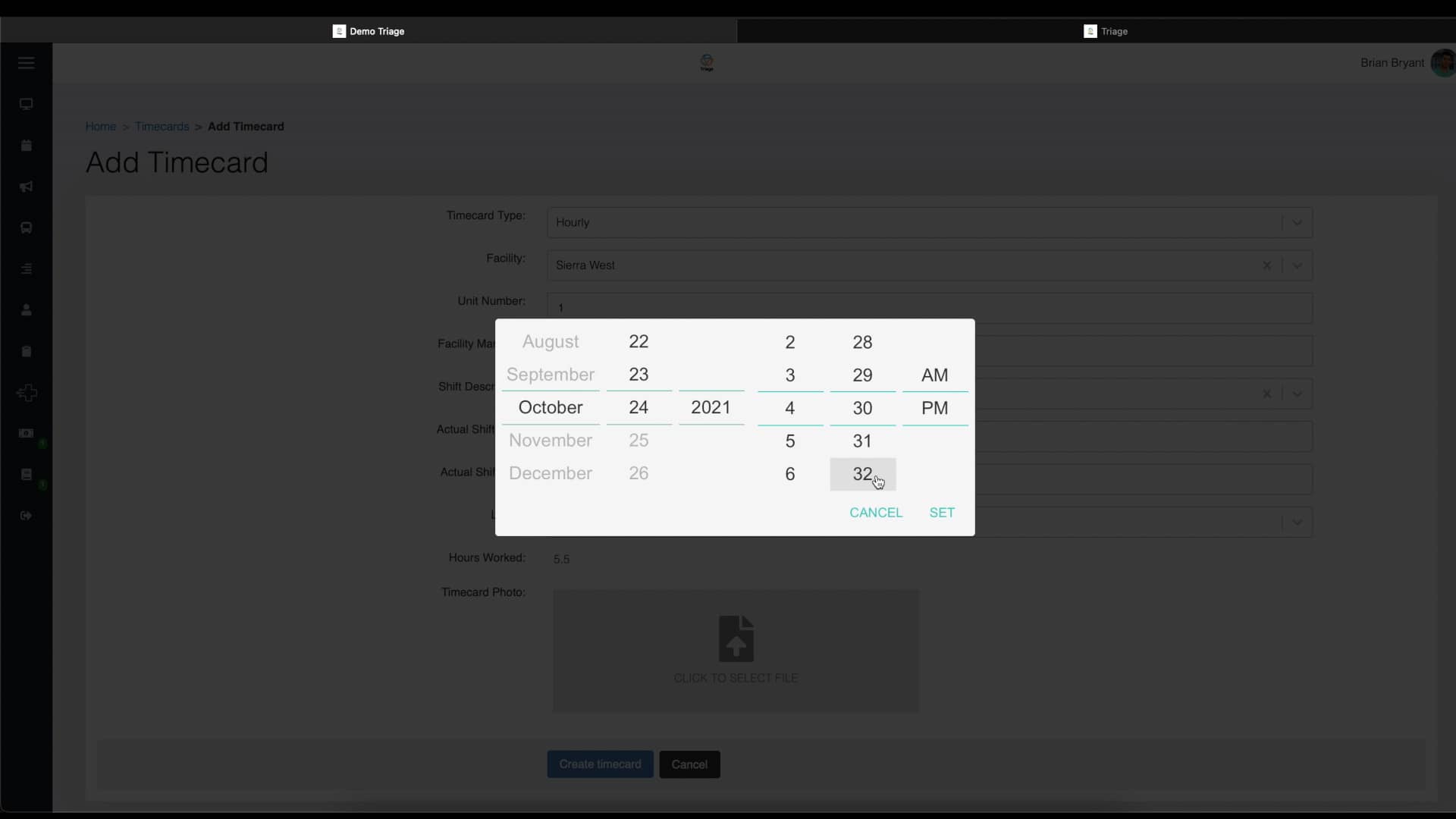The width and height of the screenshot is (1456, 819).
Task: Expand the Facility selection dropdown
Action: coord(1296,265)
